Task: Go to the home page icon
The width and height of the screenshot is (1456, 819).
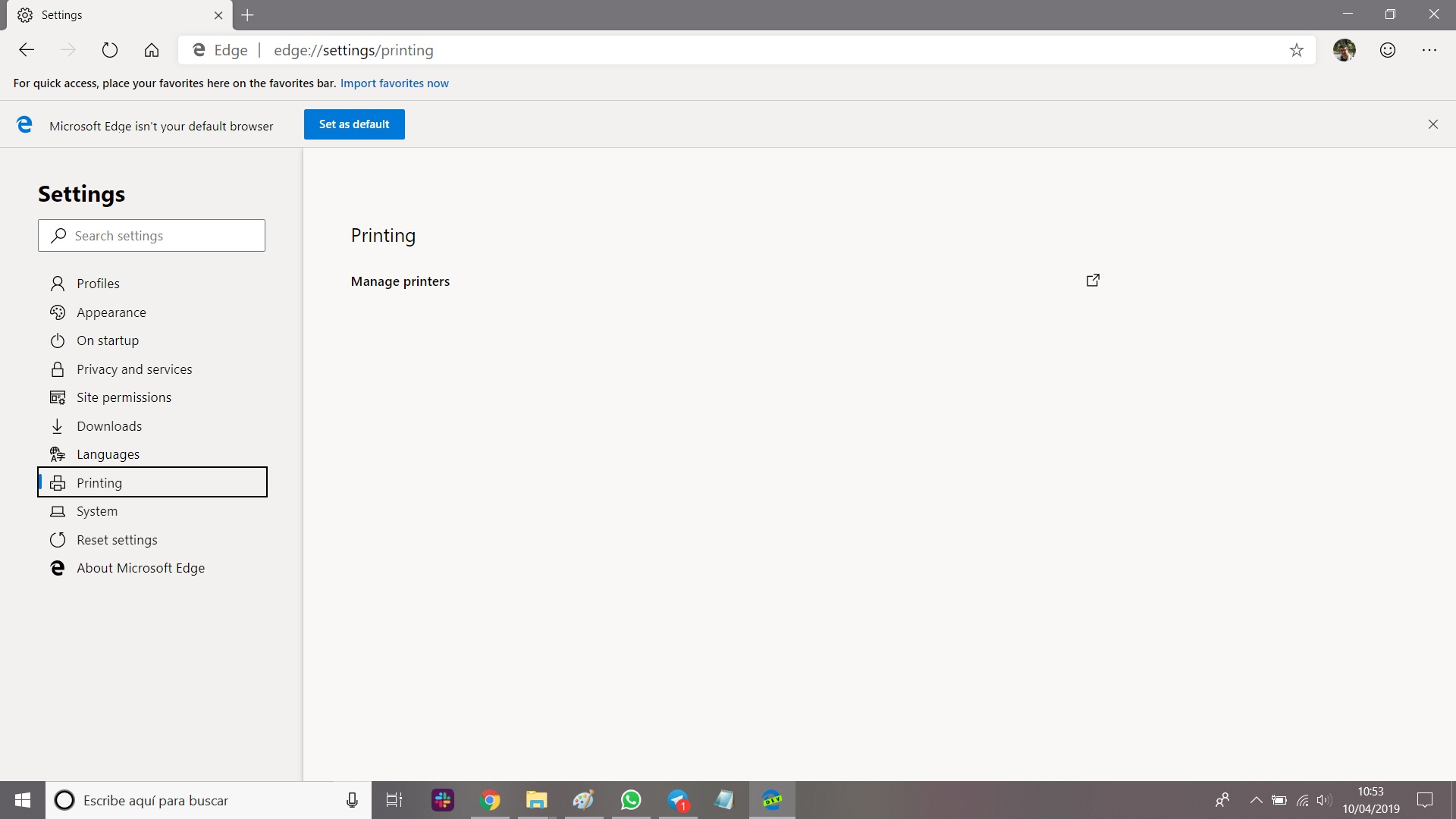Action: [152, 50]
